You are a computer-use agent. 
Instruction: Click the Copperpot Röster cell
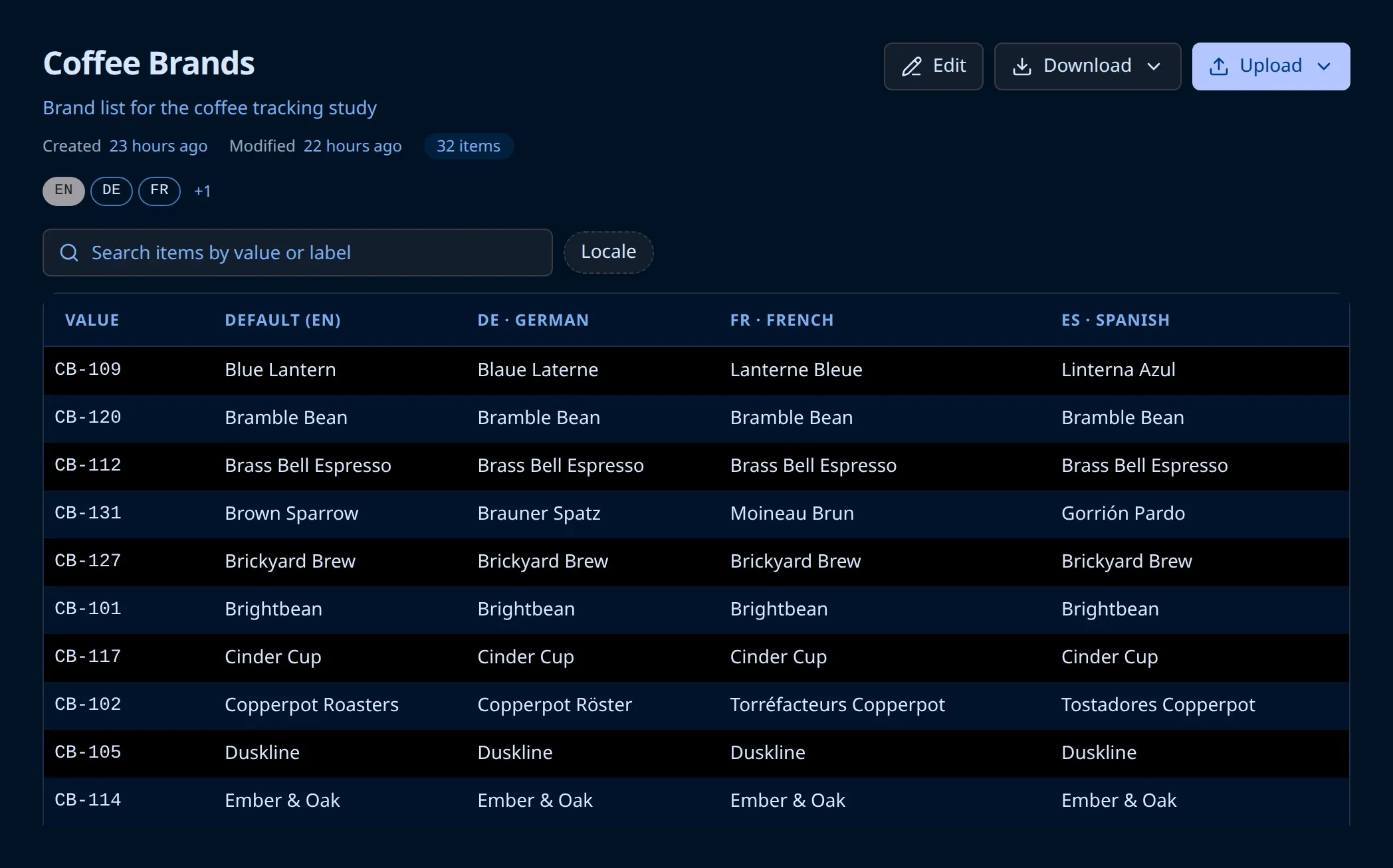[x=554, y=705]
